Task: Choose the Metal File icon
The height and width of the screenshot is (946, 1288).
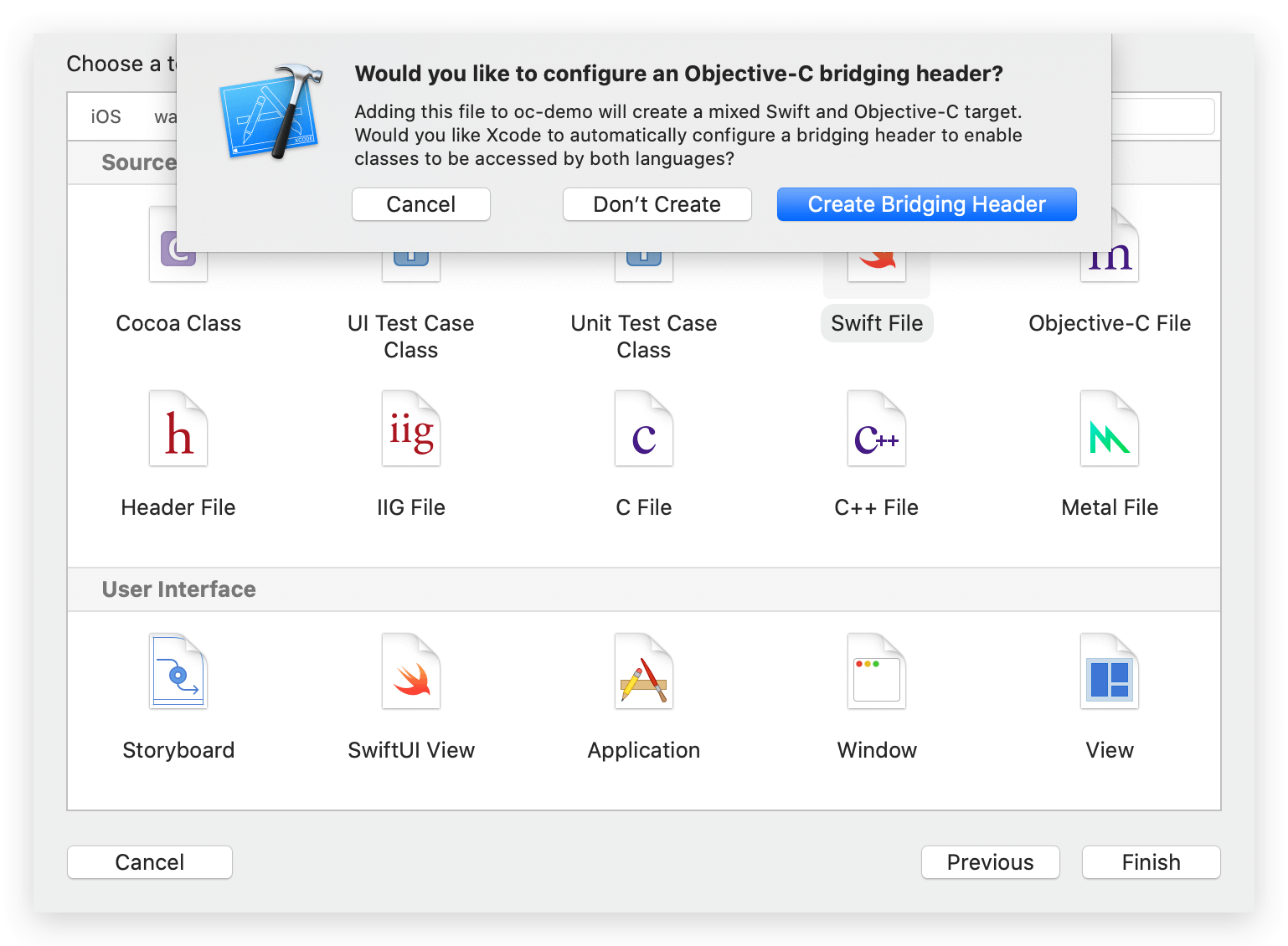Action: tap(1110, 428)
